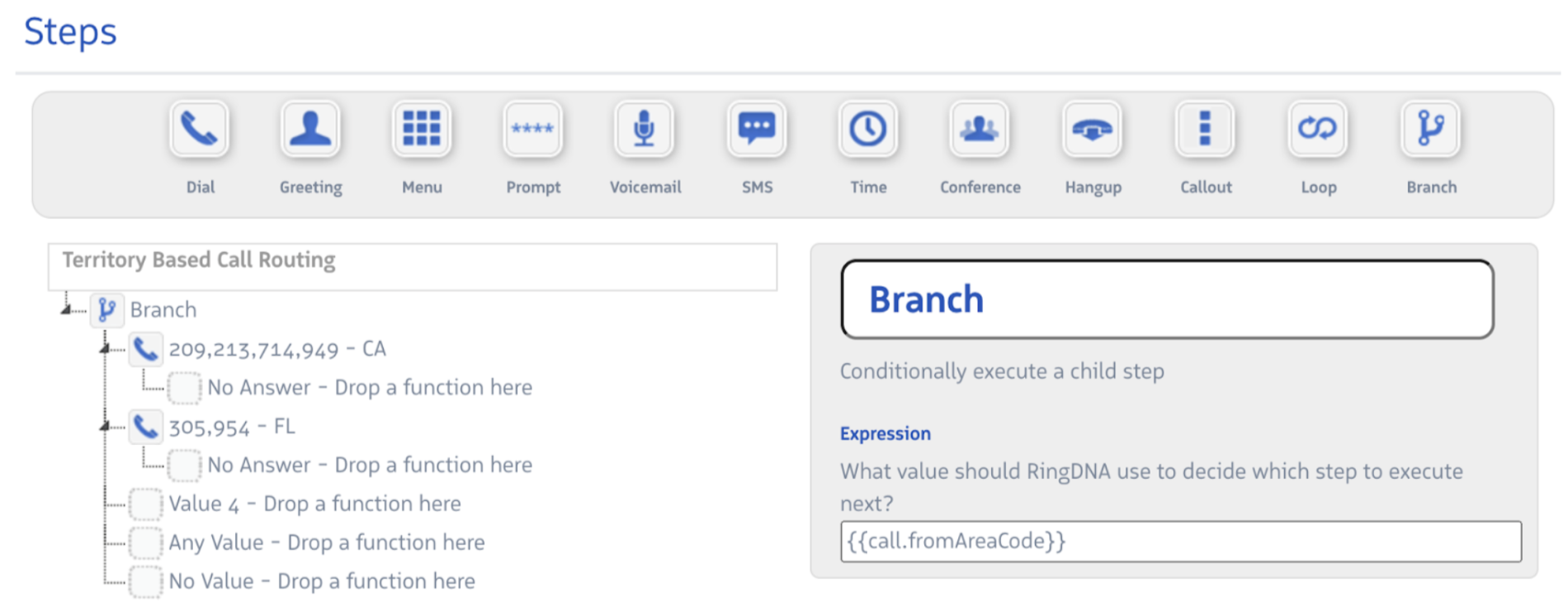
Task: Select the Voicemail microphone icon
Action: pyautogui.click(x=645, y=130)
